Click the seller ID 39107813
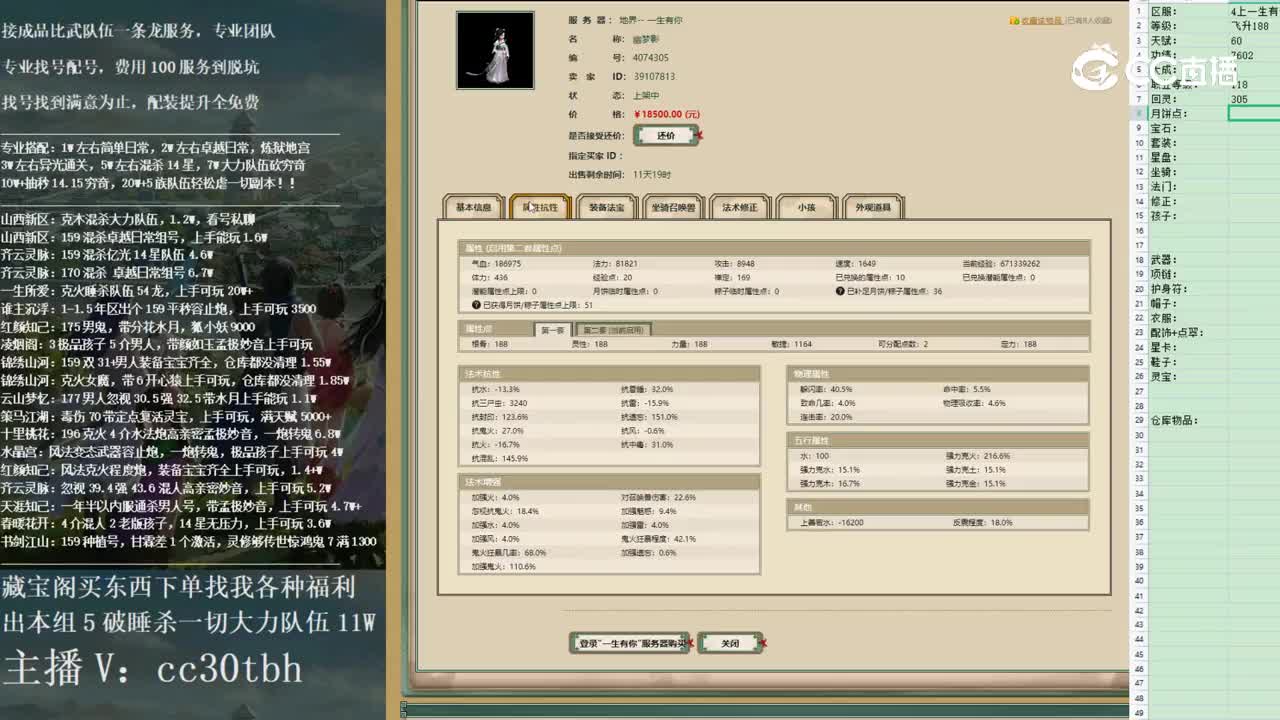 point(654,77)
